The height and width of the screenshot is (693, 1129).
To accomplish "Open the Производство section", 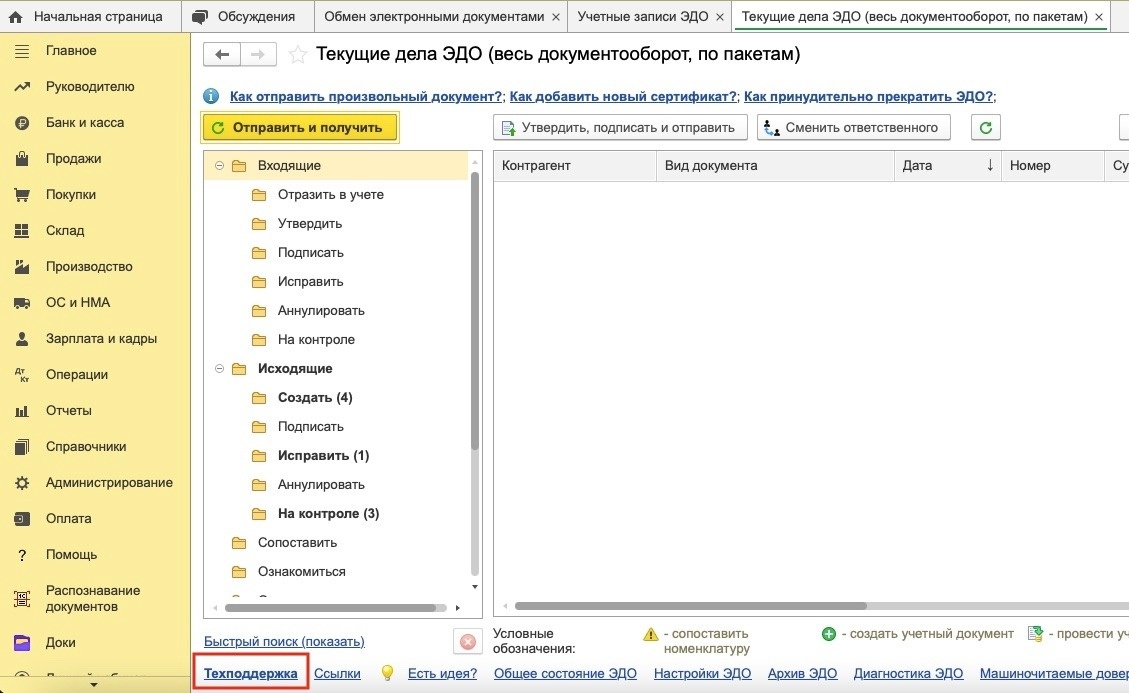I will point(89,267).
